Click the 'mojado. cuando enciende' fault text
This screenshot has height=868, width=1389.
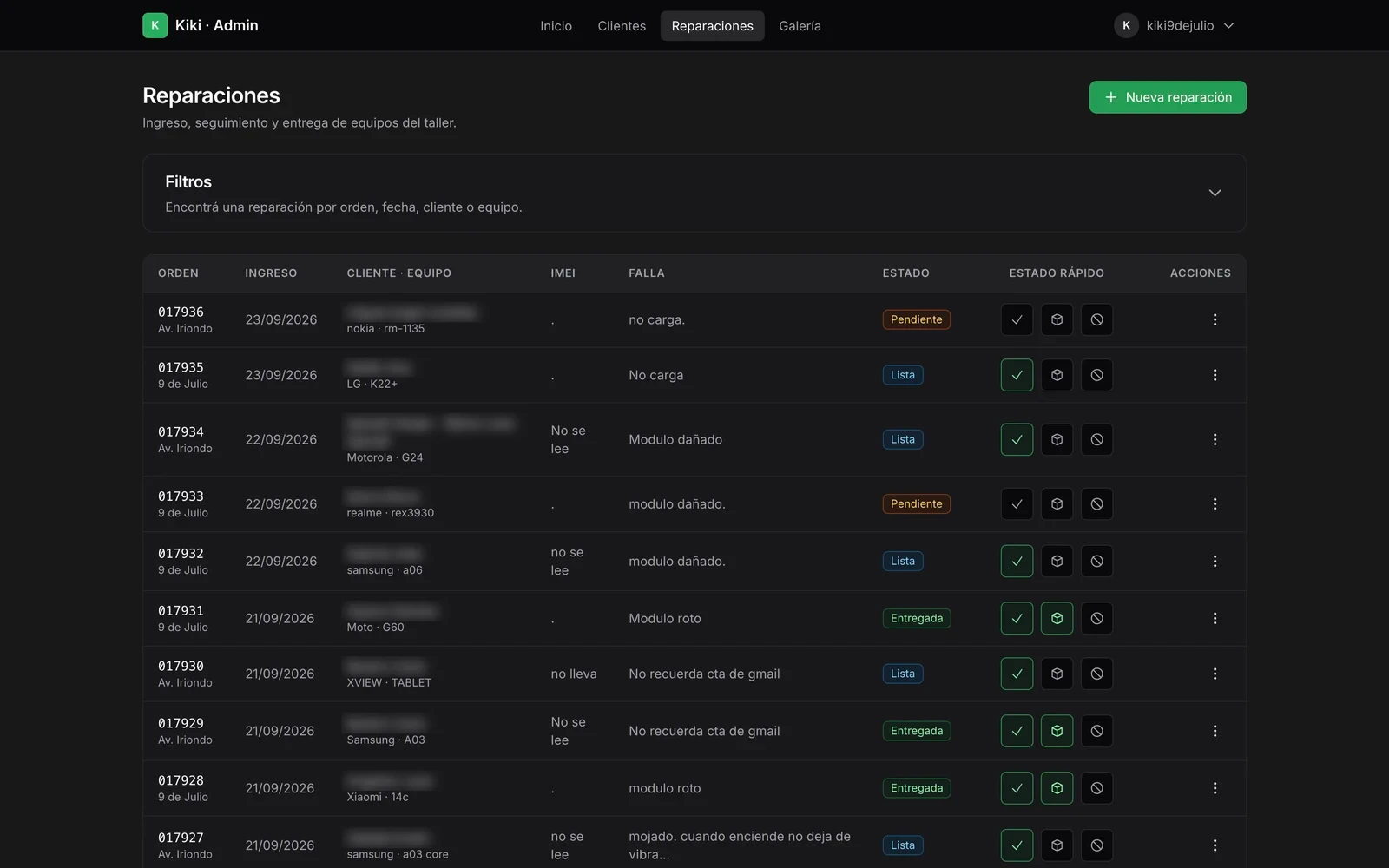[x=740, y=845]
